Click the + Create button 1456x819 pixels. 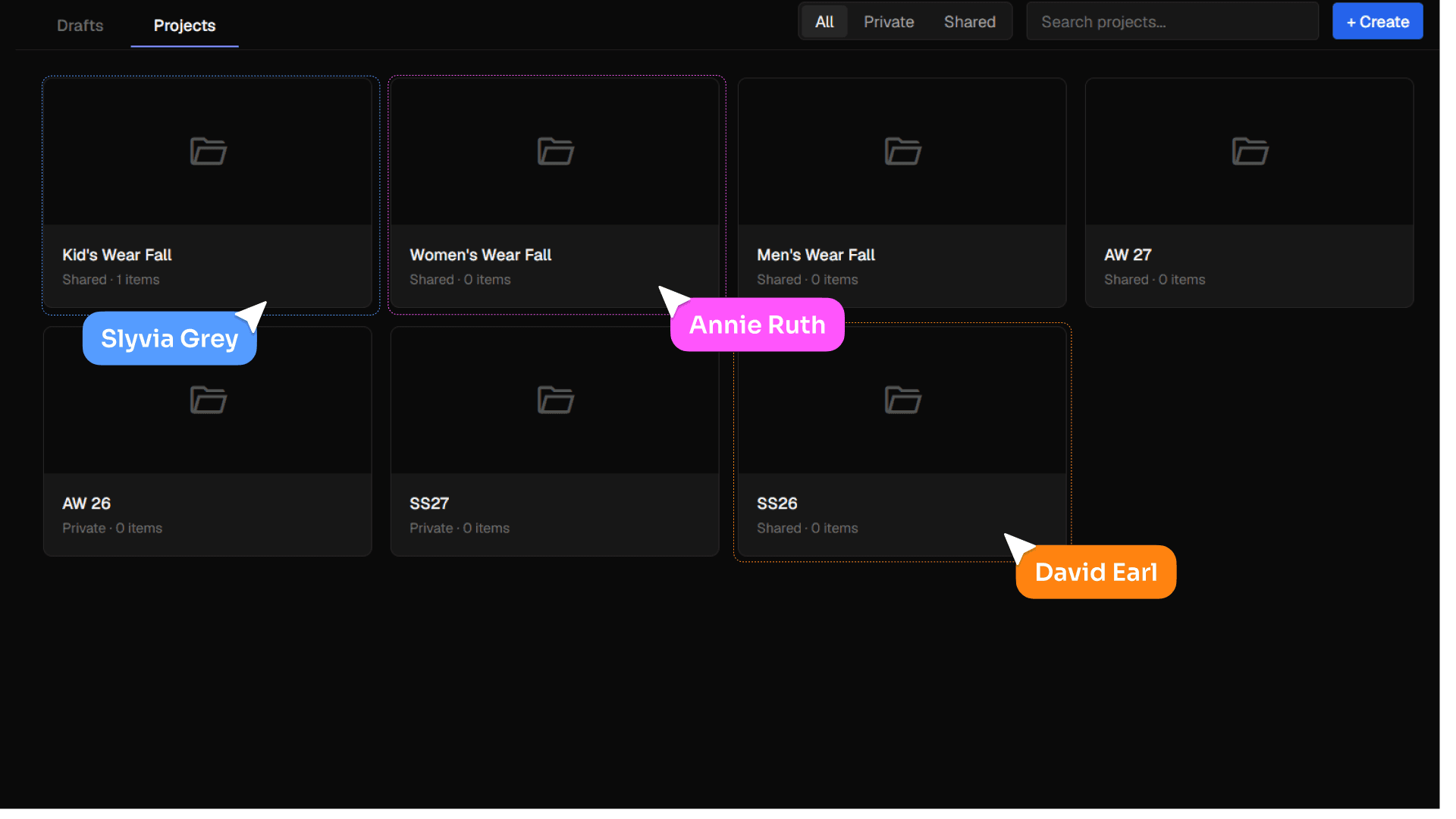click(x=1377, y=22)
